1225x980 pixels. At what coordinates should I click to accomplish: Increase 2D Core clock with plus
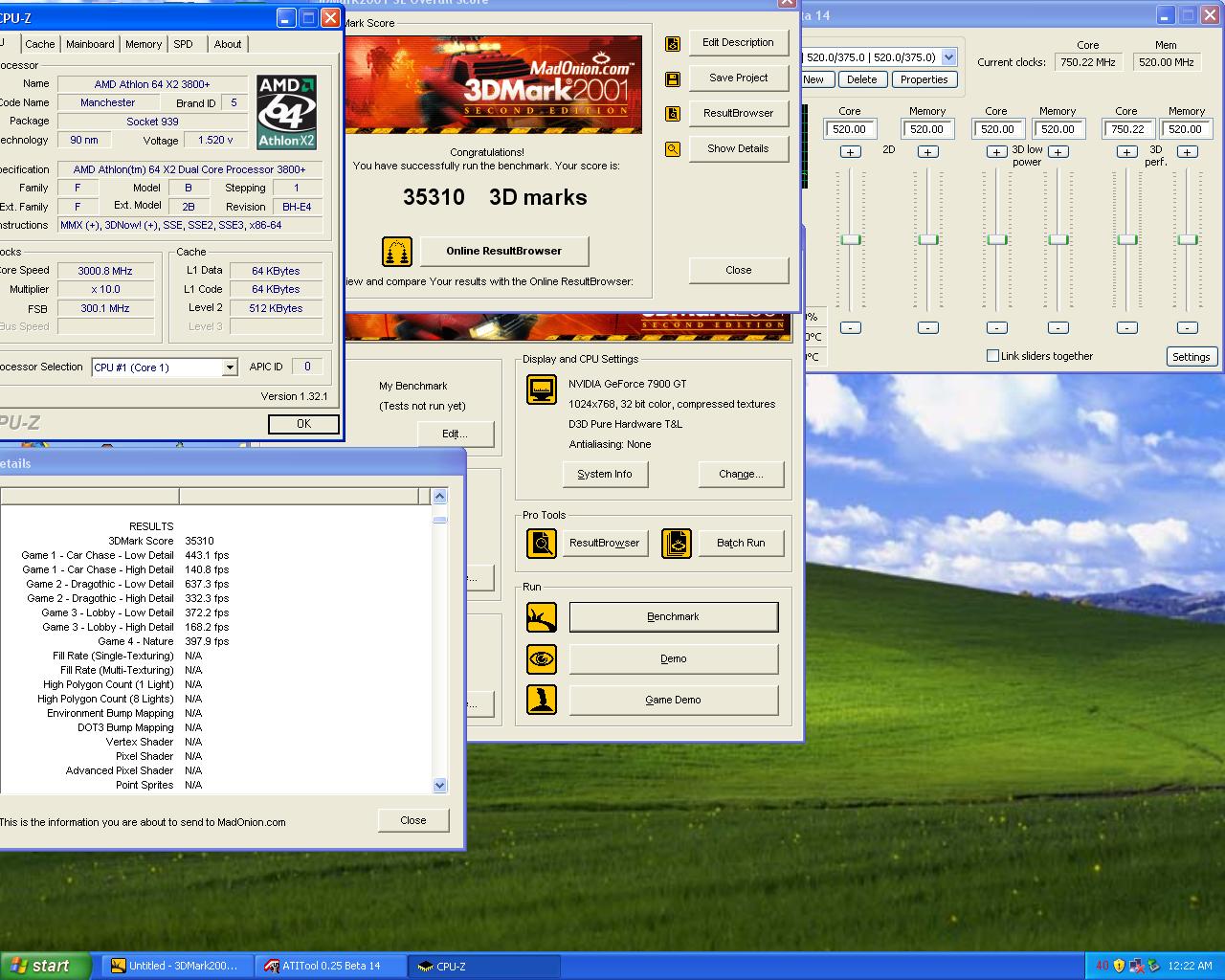pos(850,152)
